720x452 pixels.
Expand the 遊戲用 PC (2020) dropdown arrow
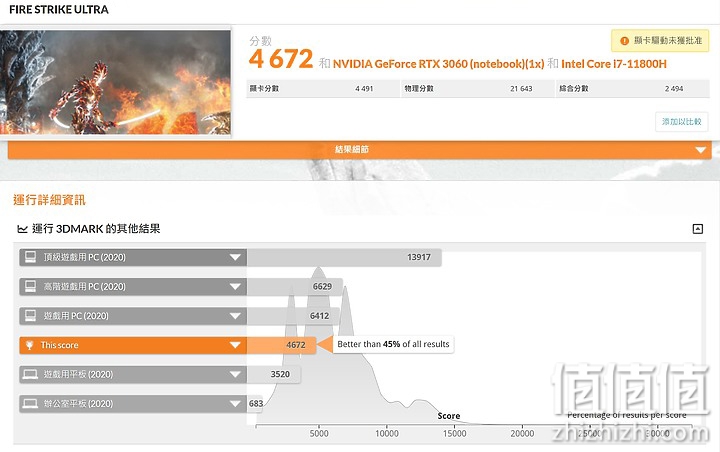[235, 316]
